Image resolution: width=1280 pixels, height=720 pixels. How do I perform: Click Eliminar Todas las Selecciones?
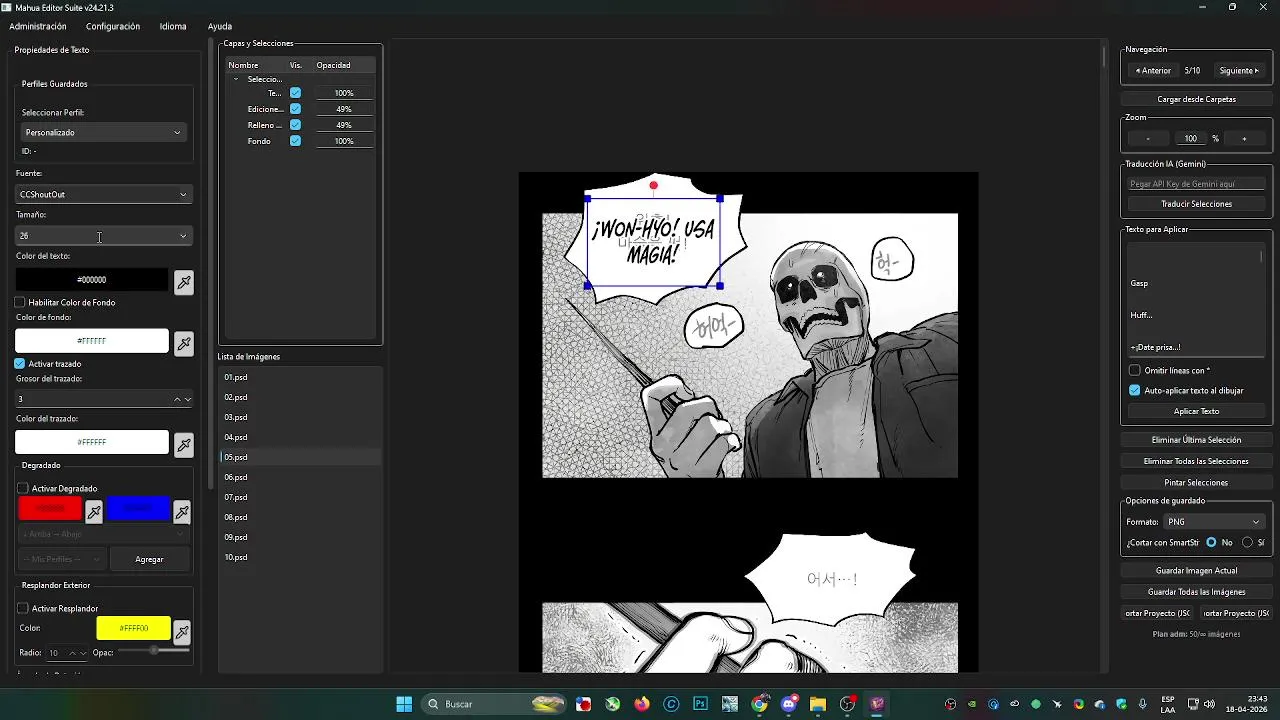1196,461
